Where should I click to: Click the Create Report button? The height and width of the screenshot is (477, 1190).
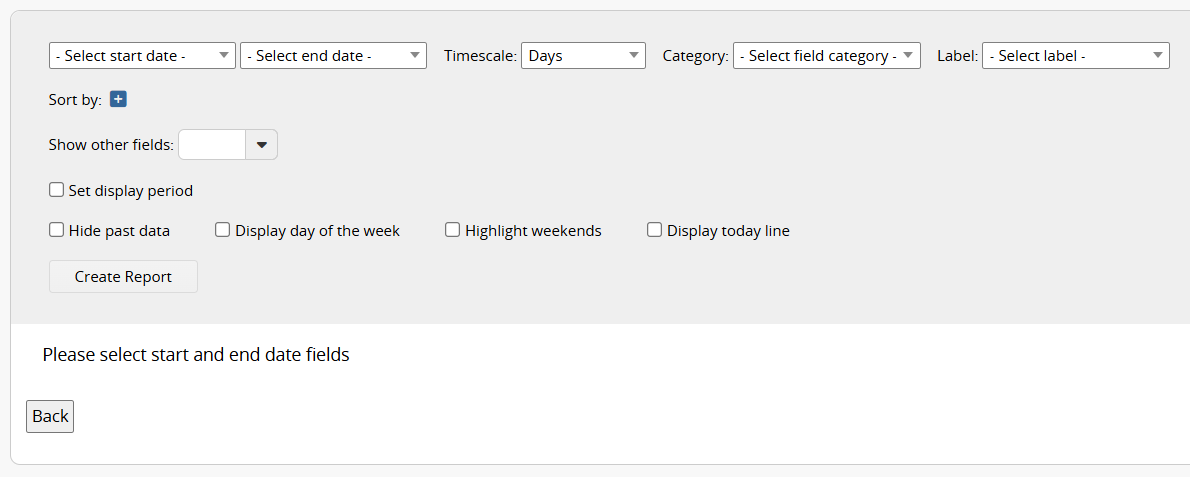(123, 277)
